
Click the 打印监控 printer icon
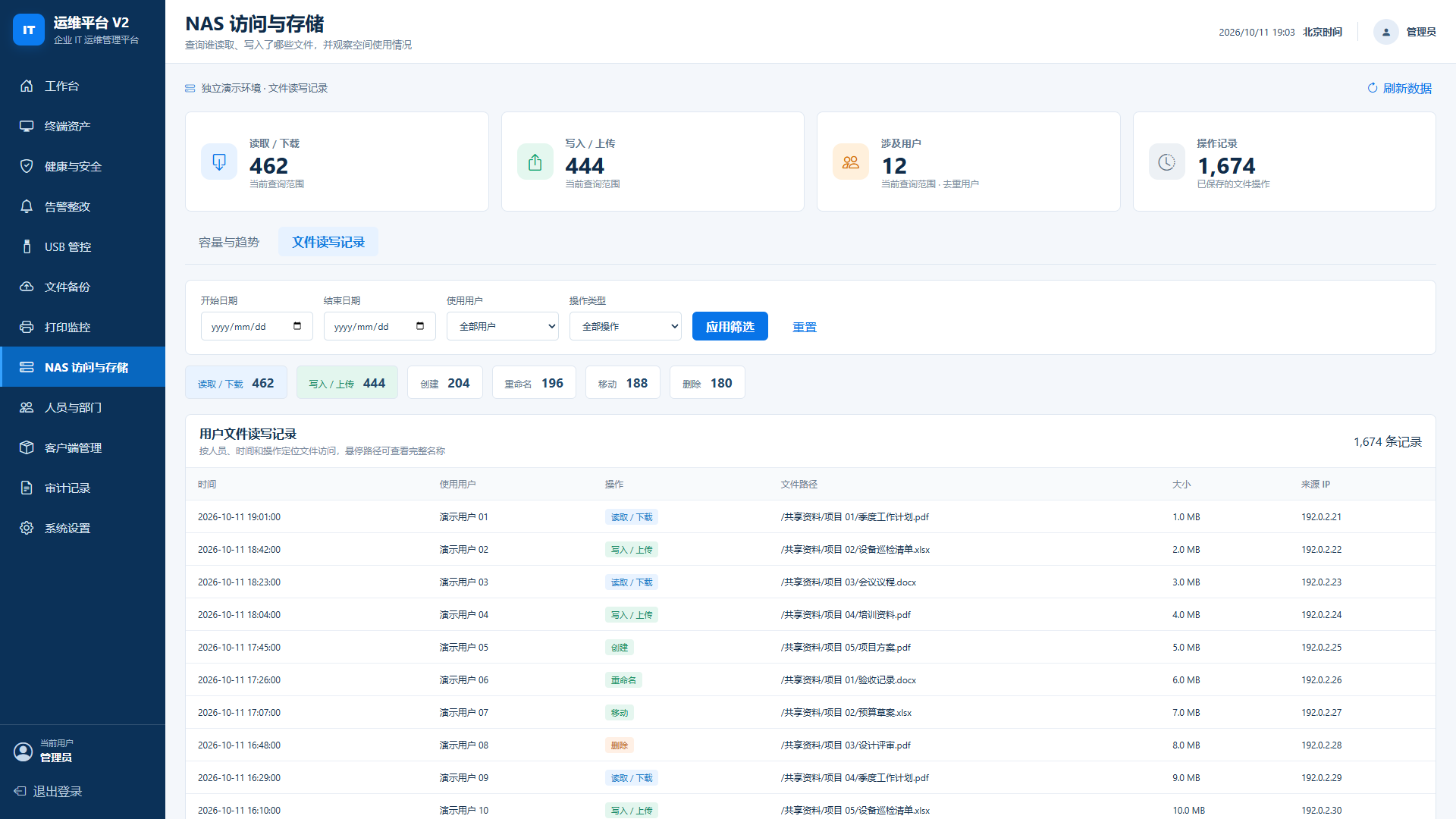pyautogui.click(x=27, y=327)
